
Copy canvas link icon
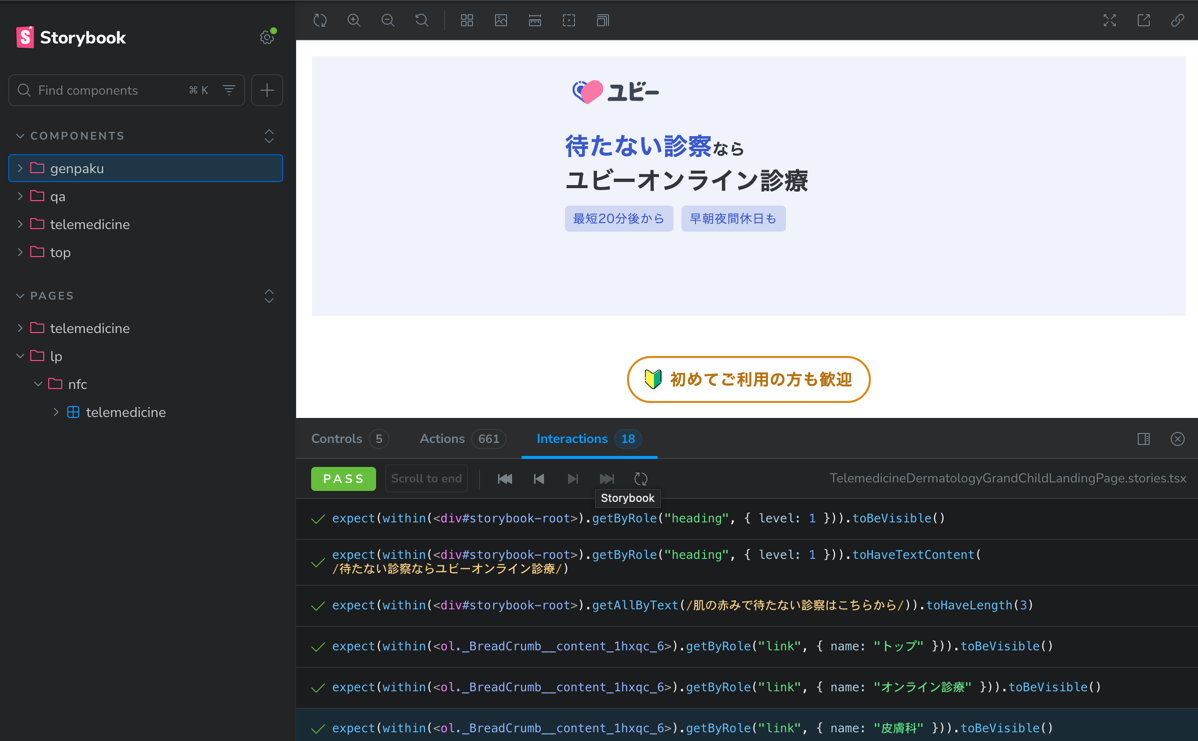[x=1177, y=21]
